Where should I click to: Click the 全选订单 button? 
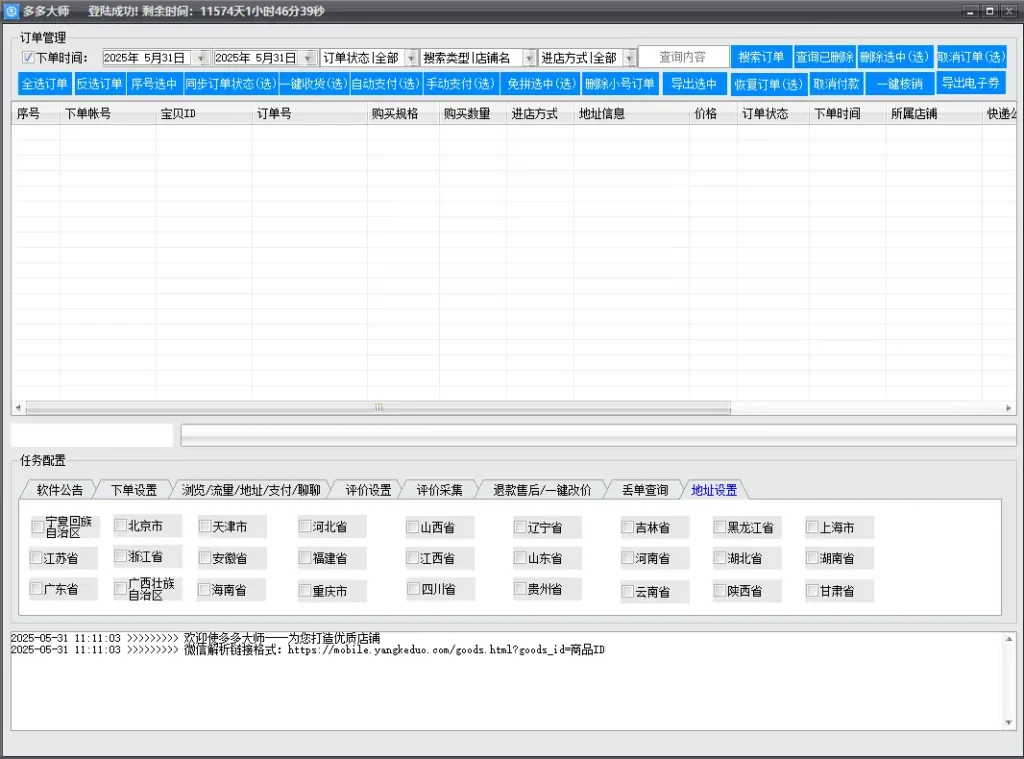pyautogui.click(x=44, y=84)
